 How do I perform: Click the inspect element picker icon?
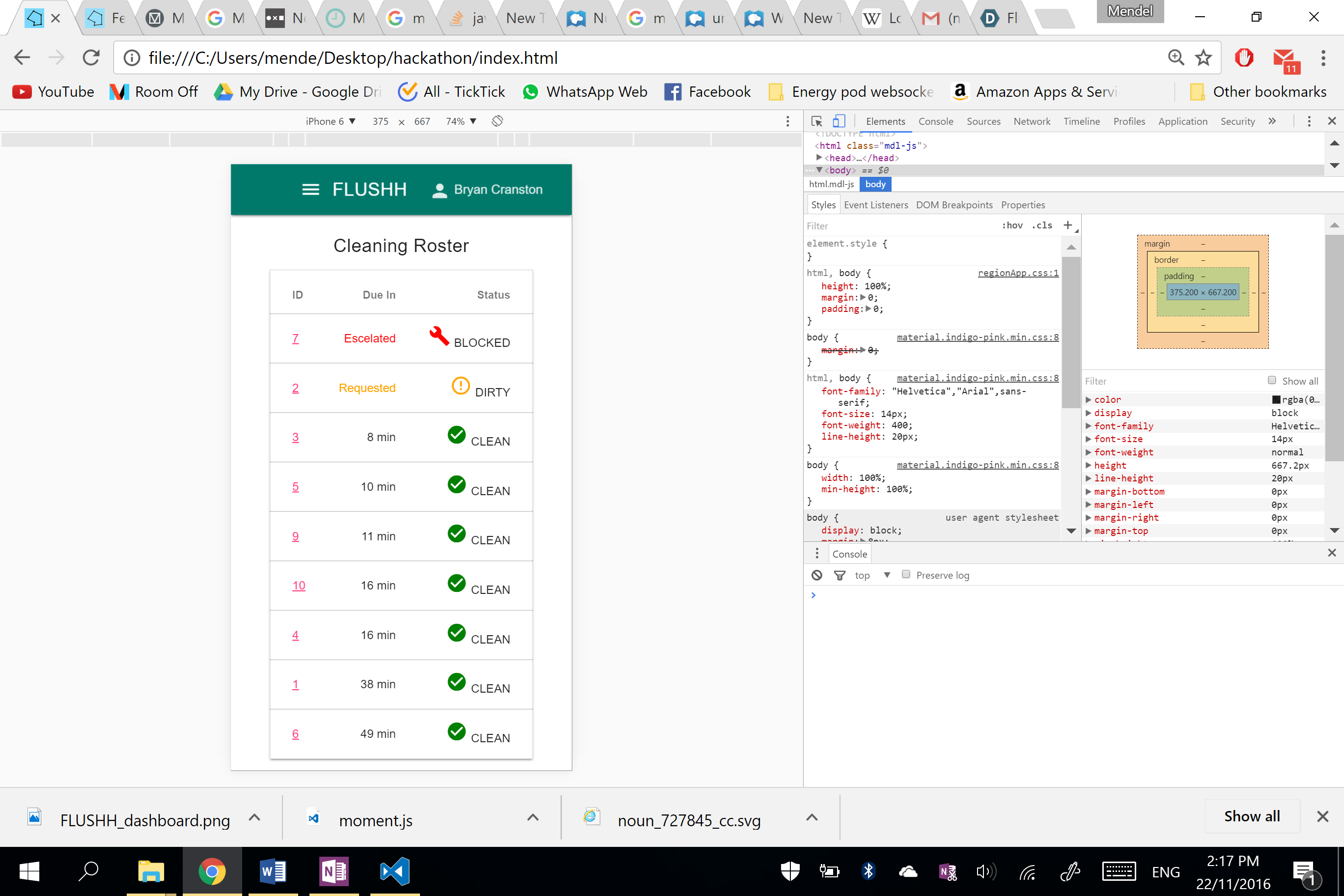pos(816,121)
